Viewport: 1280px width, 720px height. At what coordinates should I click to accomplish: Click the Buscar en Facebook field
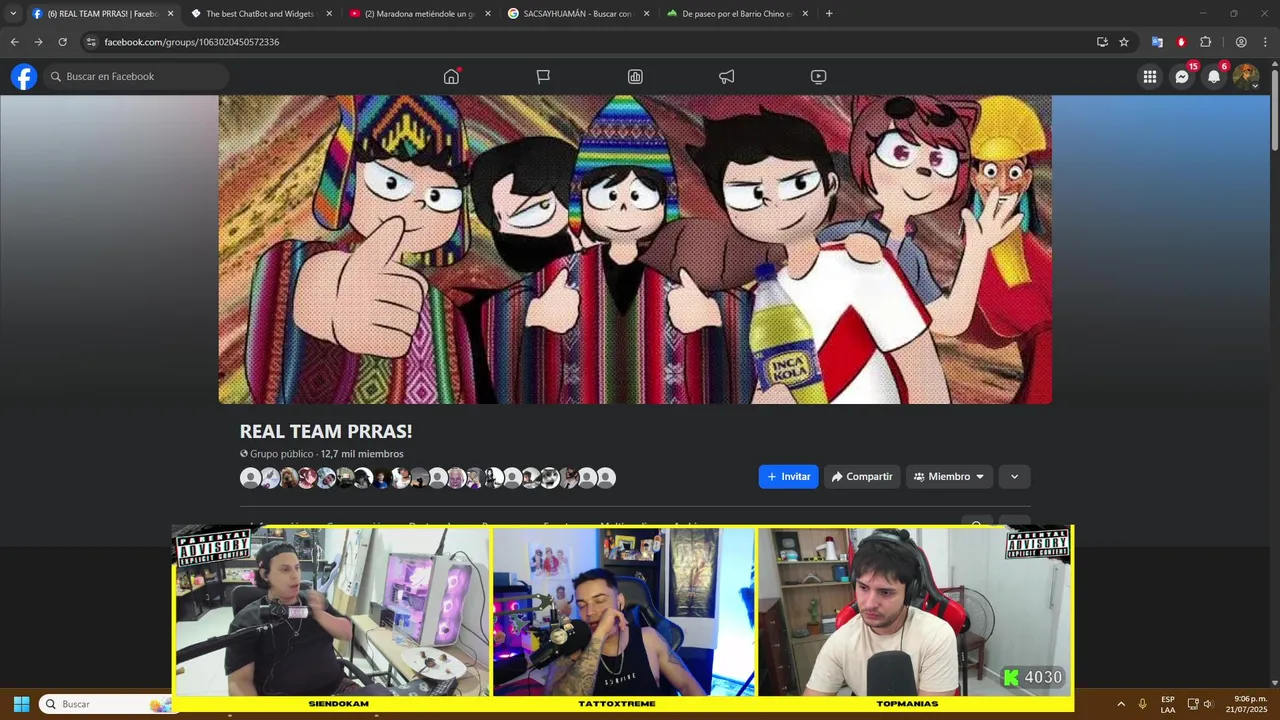tap(137, 77)
